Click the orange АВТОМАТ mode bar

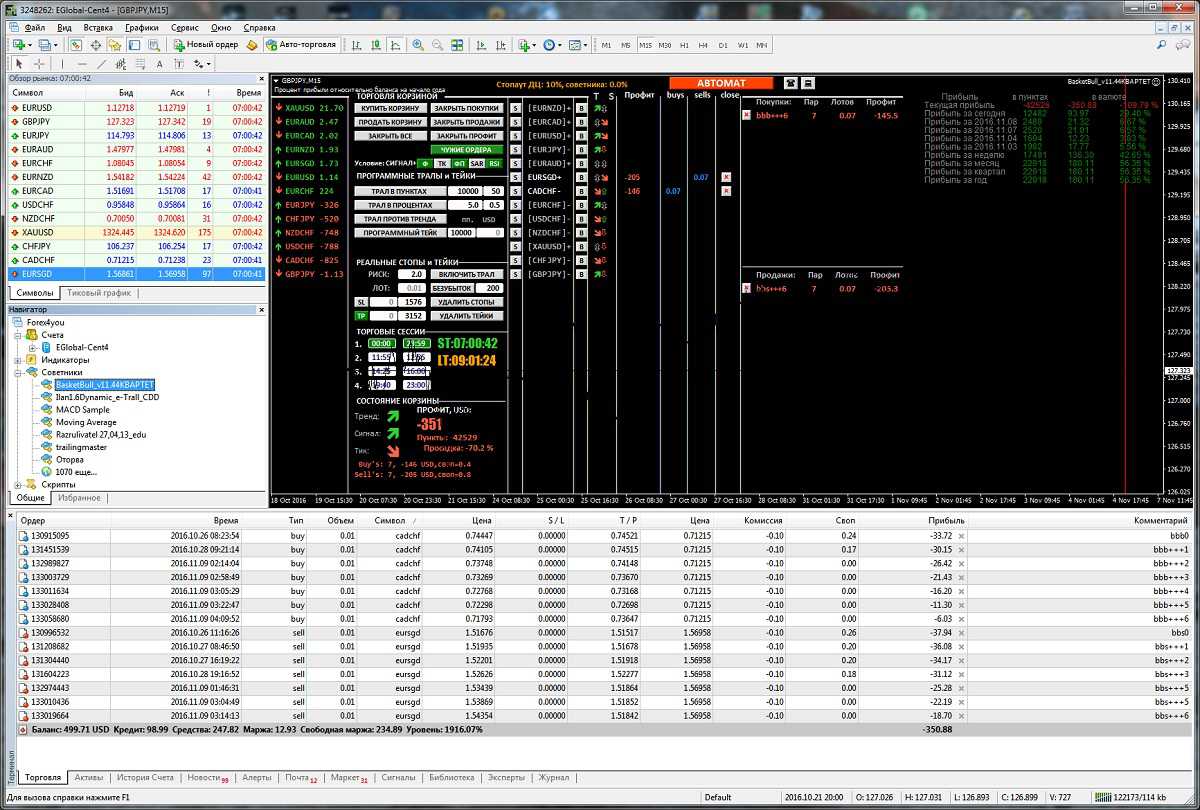721,83
